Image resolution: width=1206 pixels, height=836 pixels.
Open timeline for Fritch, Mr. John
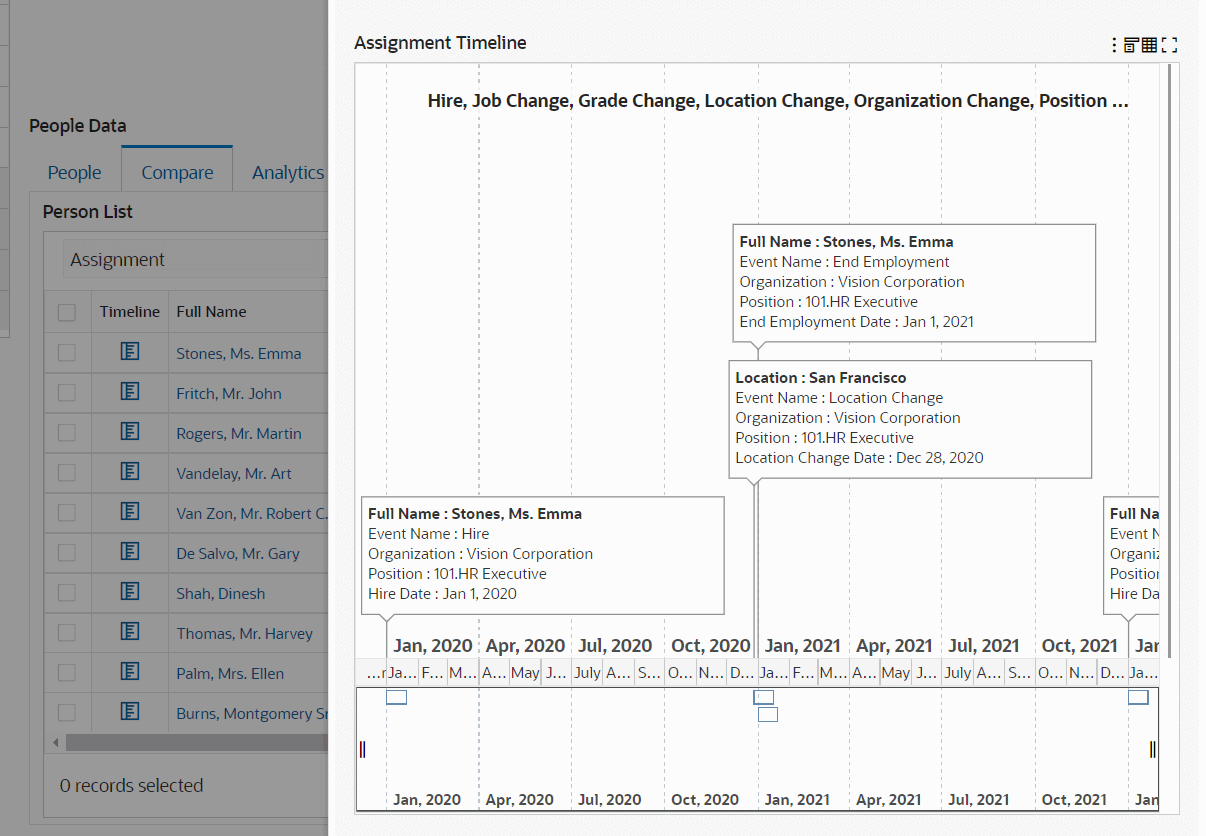[x=130, y=391]
